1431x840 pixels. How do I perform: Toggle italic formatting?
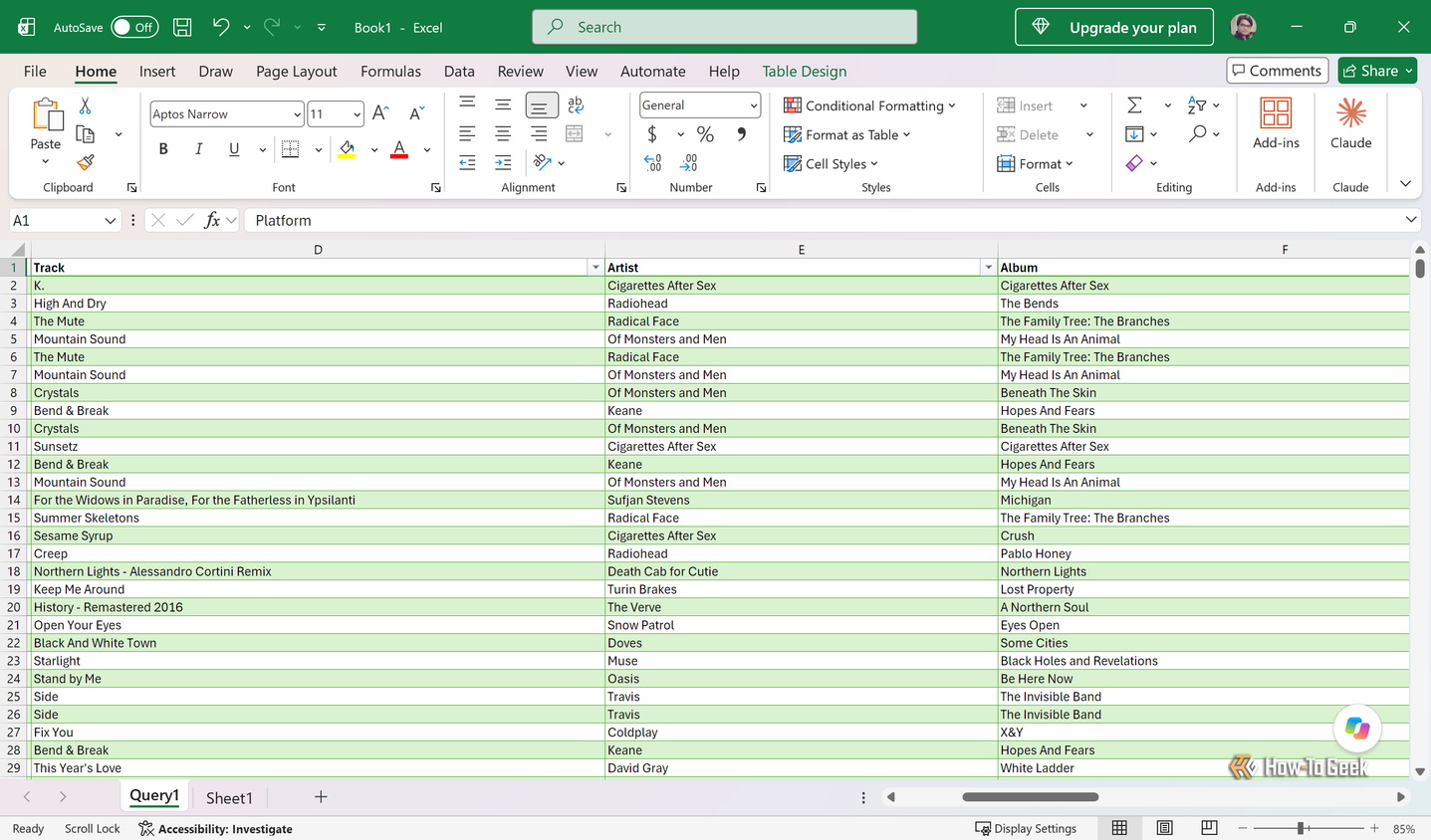point(198,149)
